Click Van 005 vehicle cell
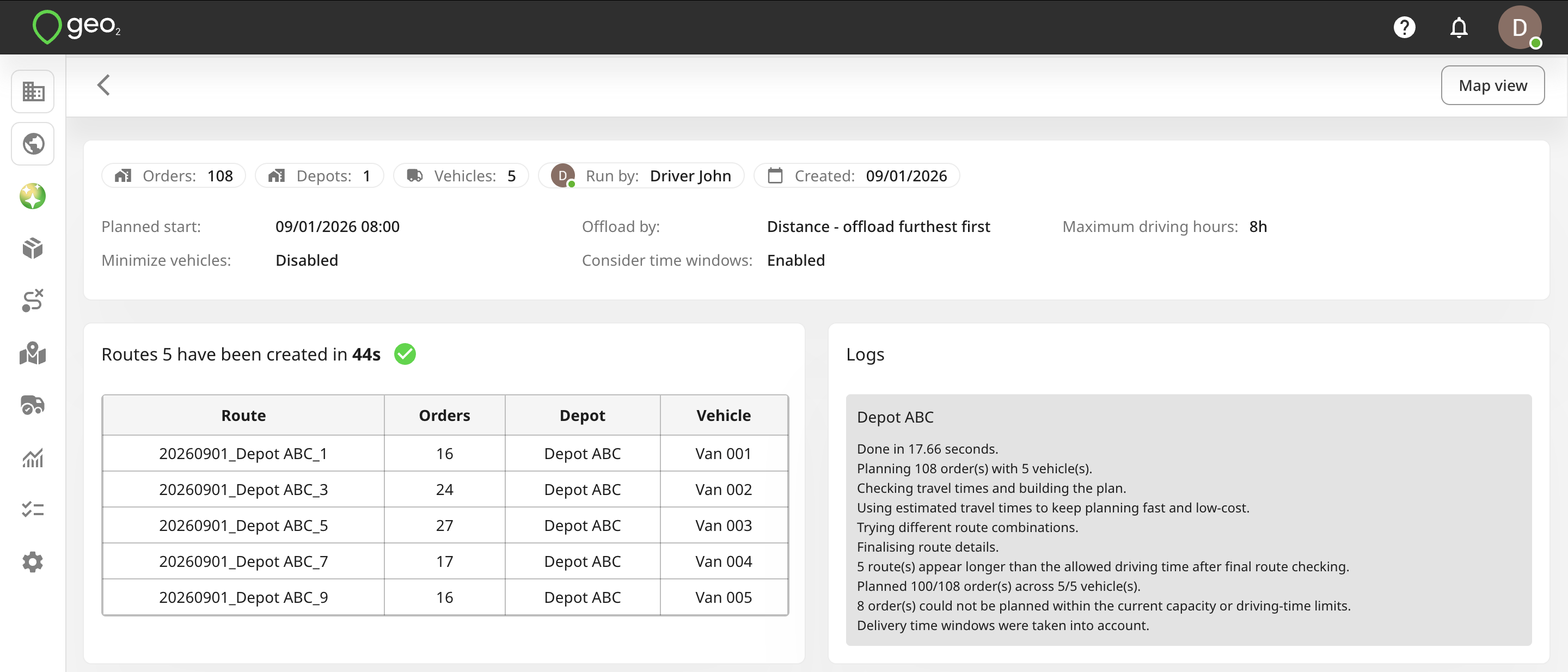 724,597
